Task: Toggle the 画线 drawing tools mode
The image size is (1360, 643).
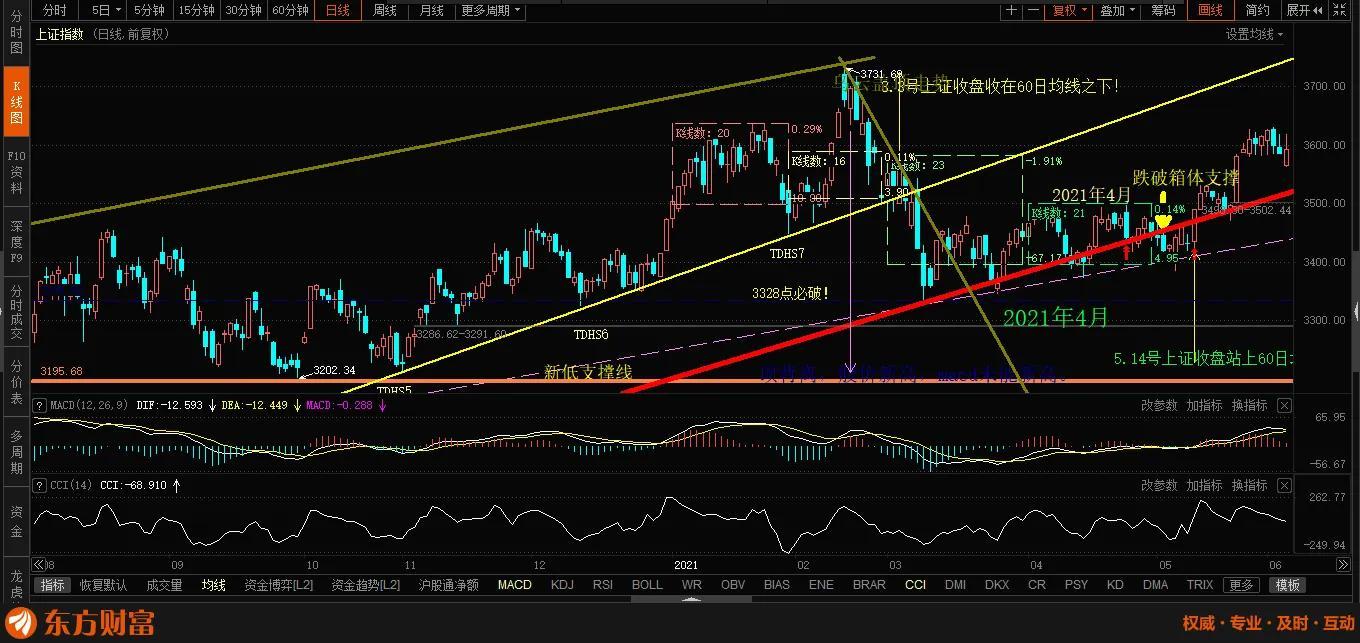Action: pos(1210,10)
